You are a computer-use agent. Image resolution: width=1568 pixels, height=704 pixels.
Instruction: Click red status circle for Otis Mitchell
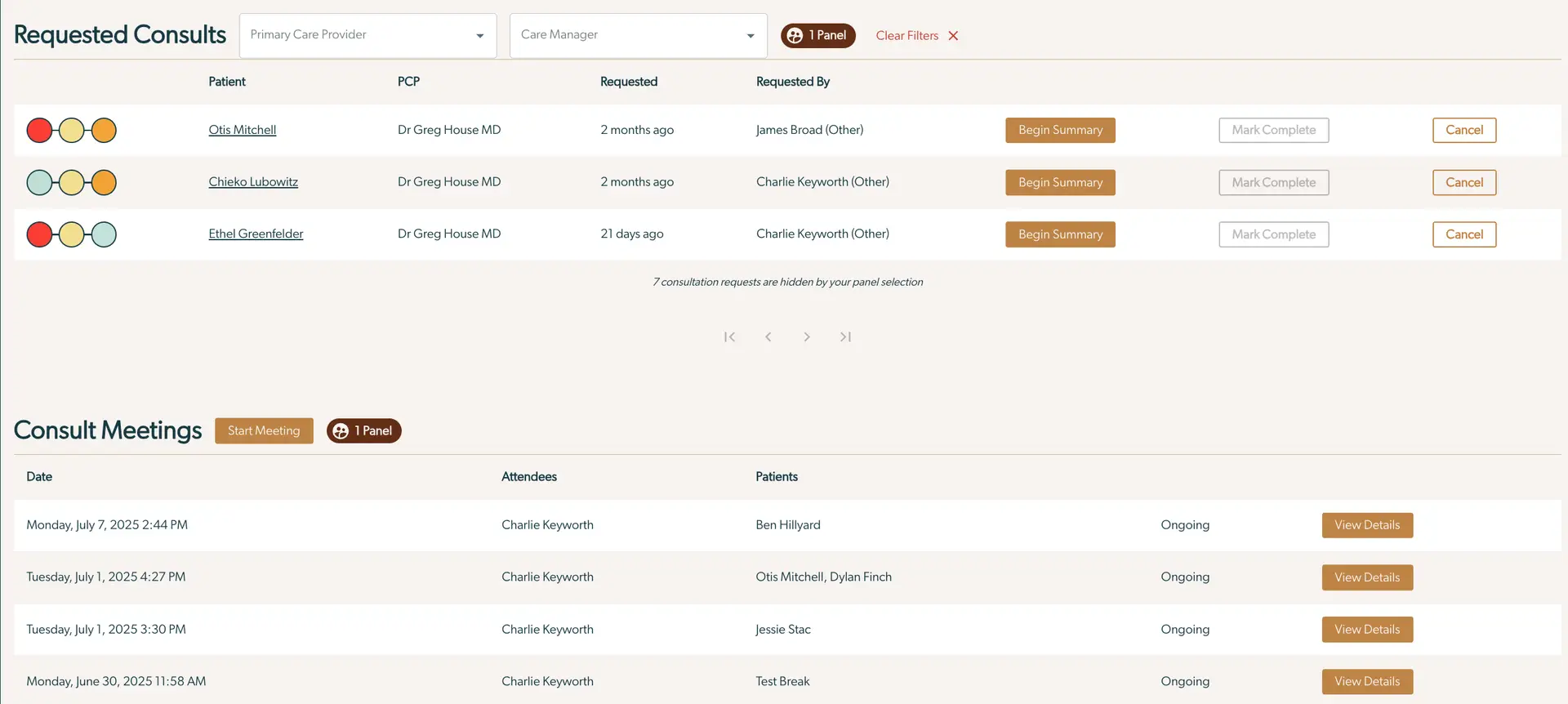tap(39, 131)
